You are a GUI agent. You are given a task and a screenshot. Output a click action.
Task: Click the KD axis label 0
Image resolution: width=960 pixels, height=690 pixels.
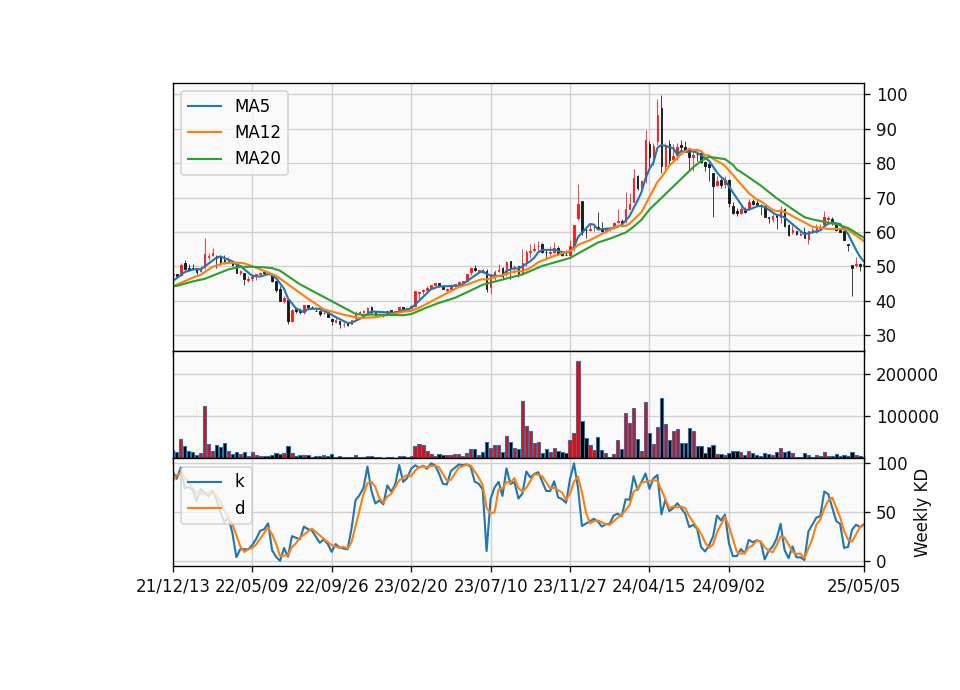(882, 561)
